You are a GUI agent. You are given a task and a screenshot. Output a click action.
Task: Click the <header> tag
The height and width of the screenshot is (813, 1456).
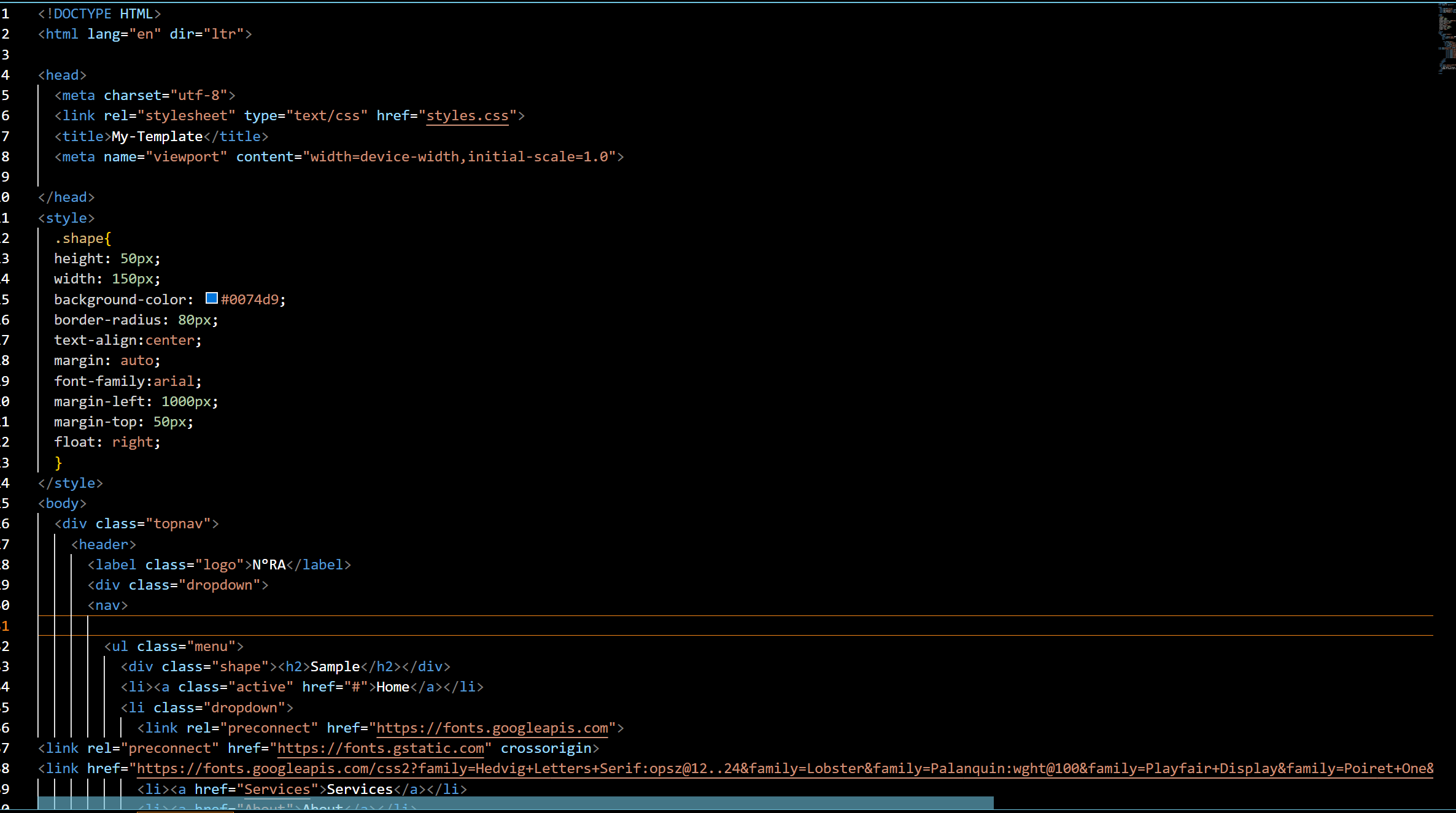coord(104,545)
